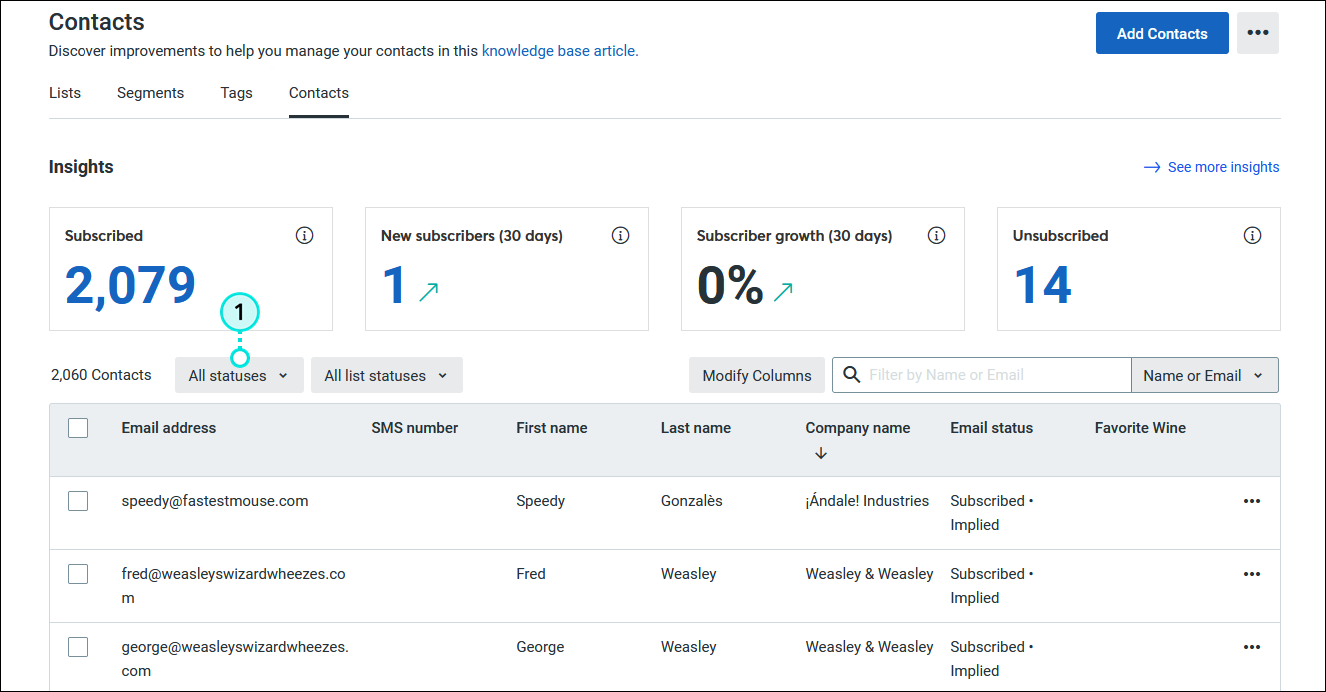
Task: Open the george@weasleyswizardwheezes.com email address
Action: 235,659
